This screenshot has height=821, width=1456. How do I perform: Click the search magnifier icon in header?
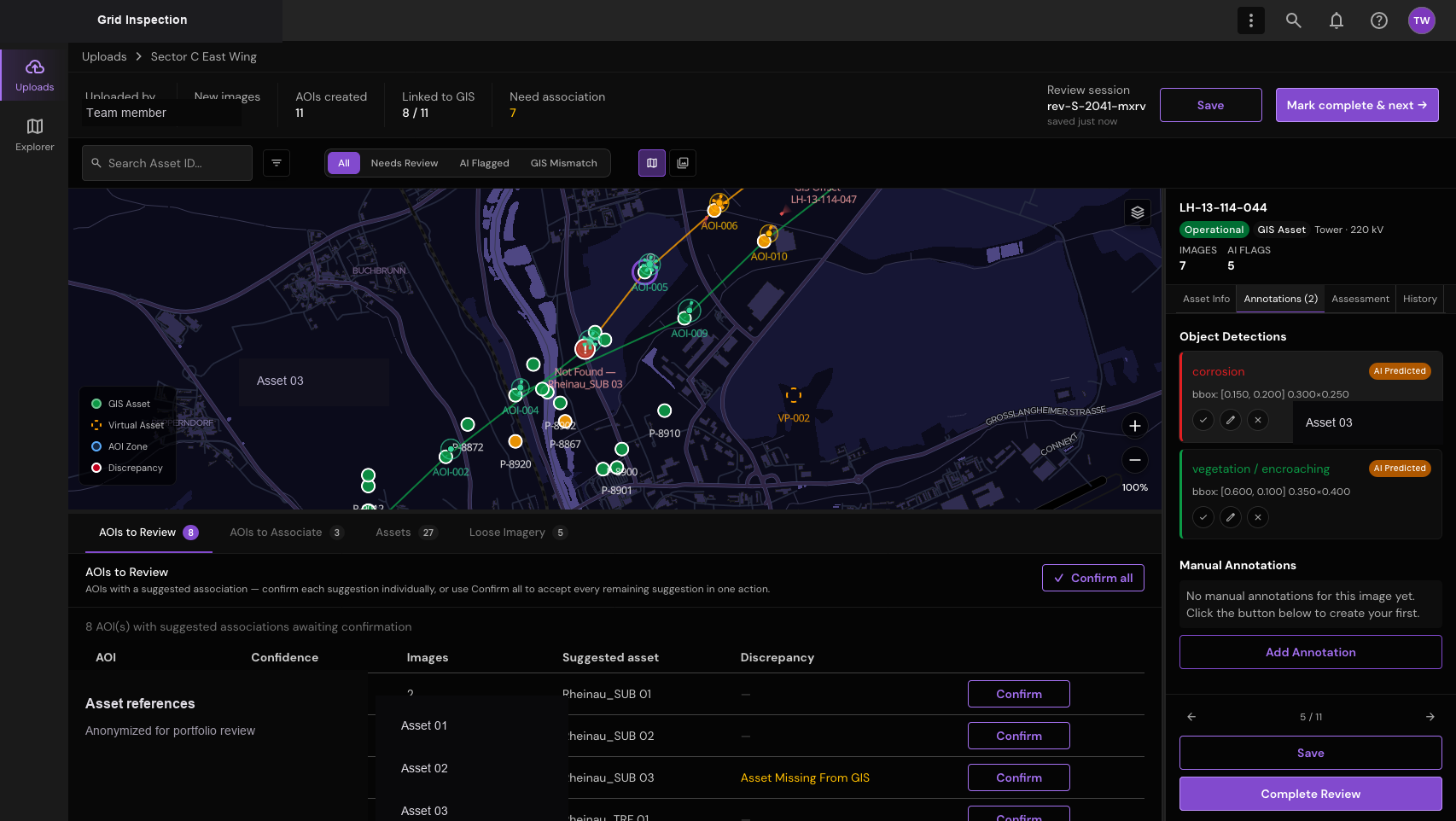(1294, 20)
